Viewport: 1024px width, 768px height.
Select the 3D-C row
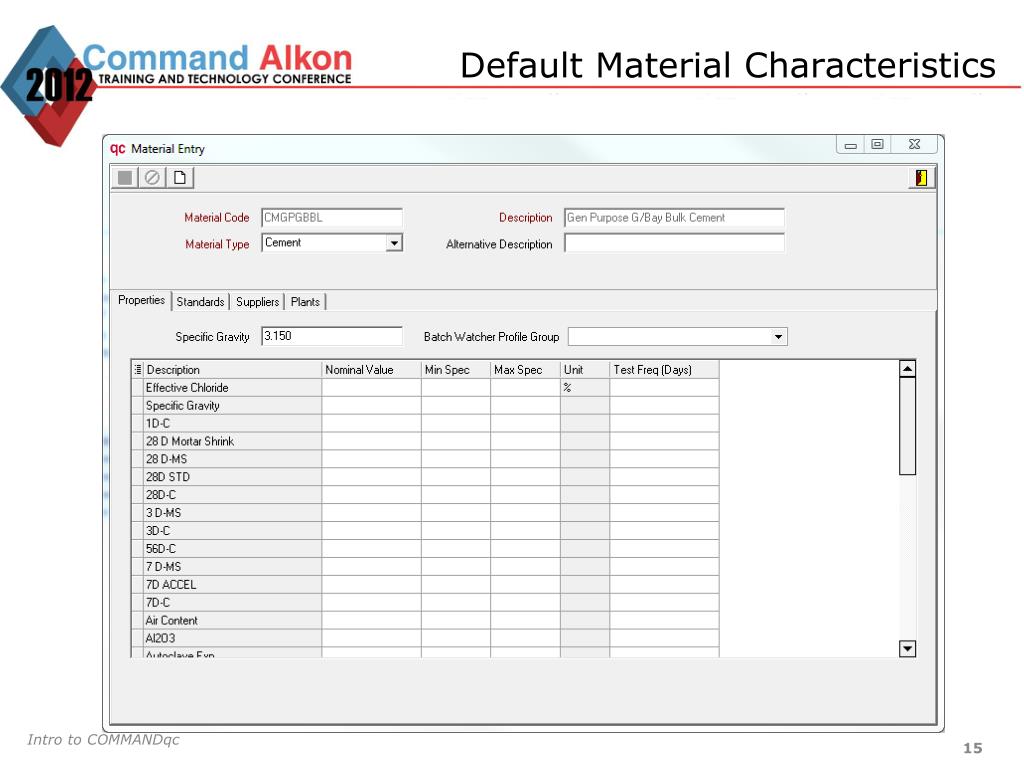[425, 531]
